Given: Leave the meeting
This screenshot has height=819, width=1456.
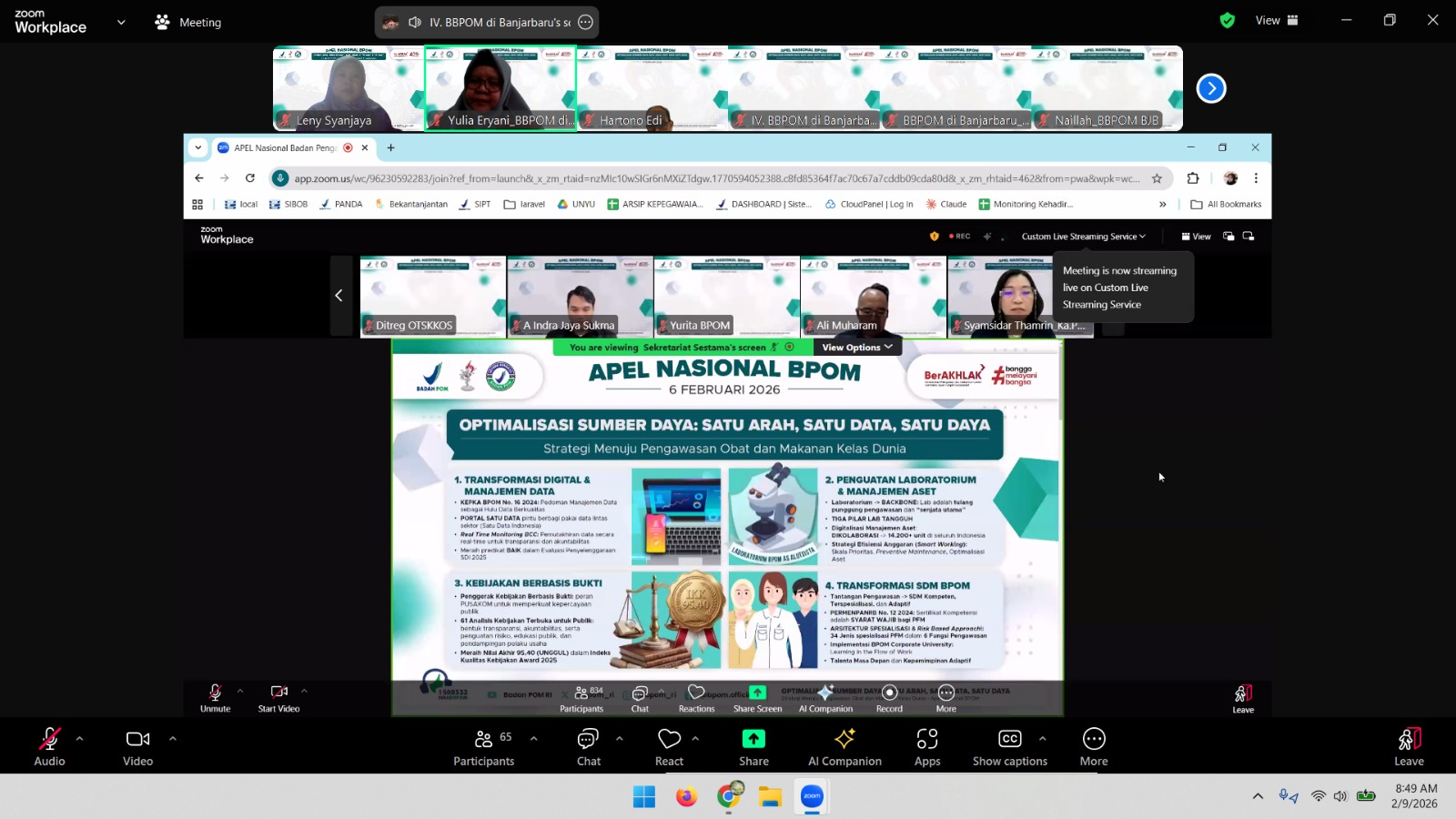Looking at the screenshot, I should click(x=1408, y=746).
